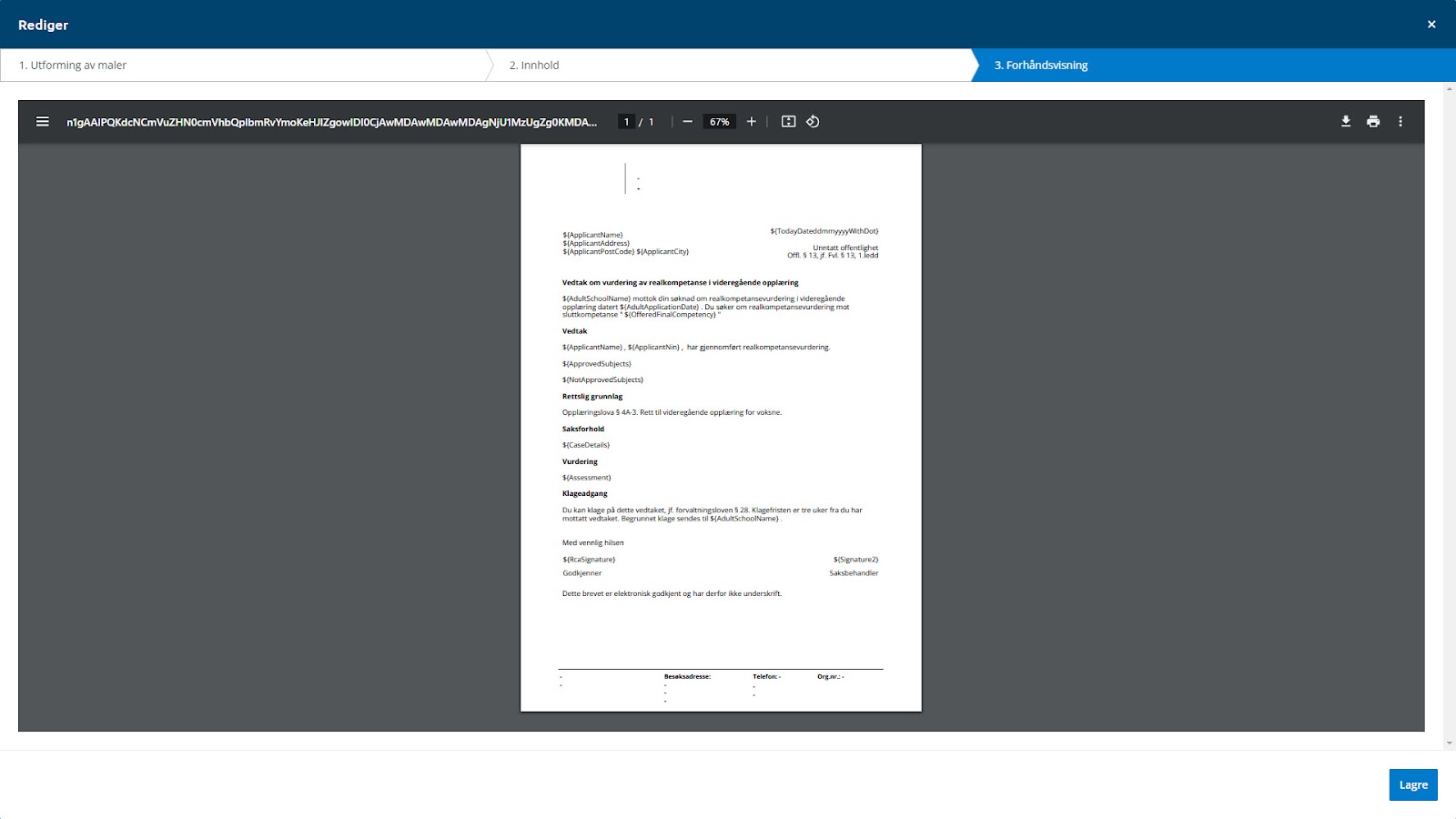
Task: Click the 'Med vennlig hilsen' text
Action: [x=593, y=543]
